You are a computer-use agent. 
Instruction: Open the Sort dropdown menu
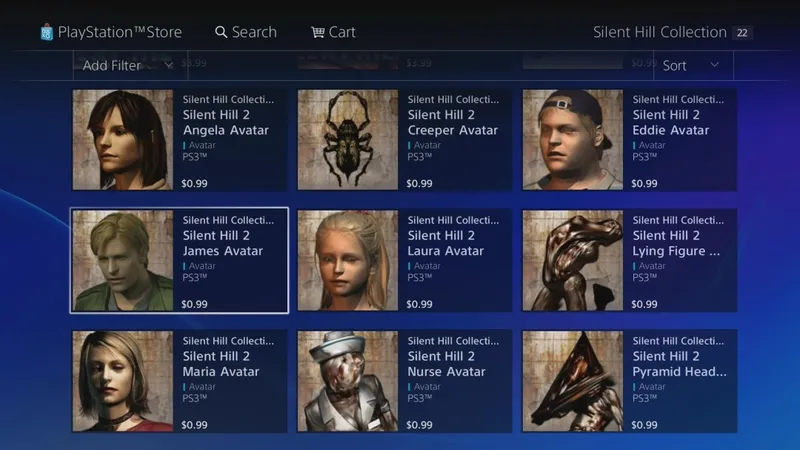tap(693, 65)
